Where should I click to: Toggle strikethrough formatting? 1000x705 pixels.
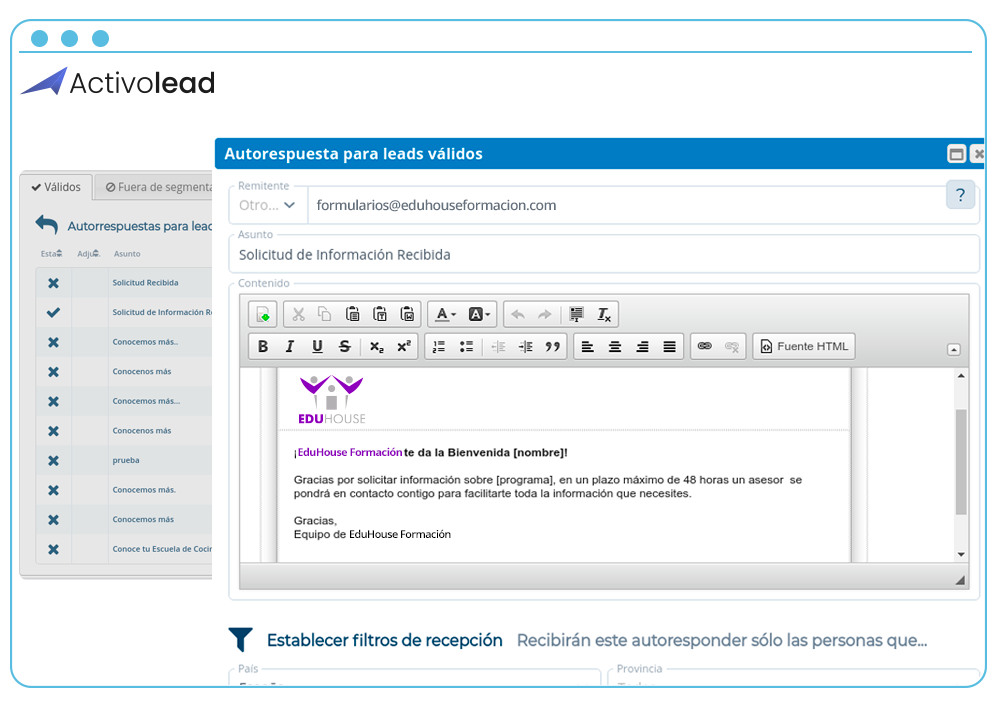[x=344, y=346]
